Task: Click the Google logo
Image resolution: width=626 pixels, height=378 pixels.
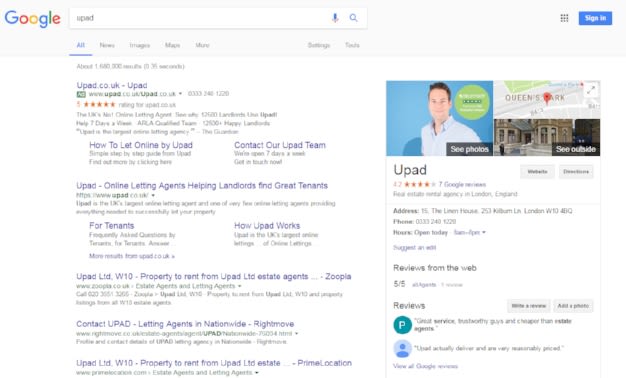Action: (x=32, y=18)
